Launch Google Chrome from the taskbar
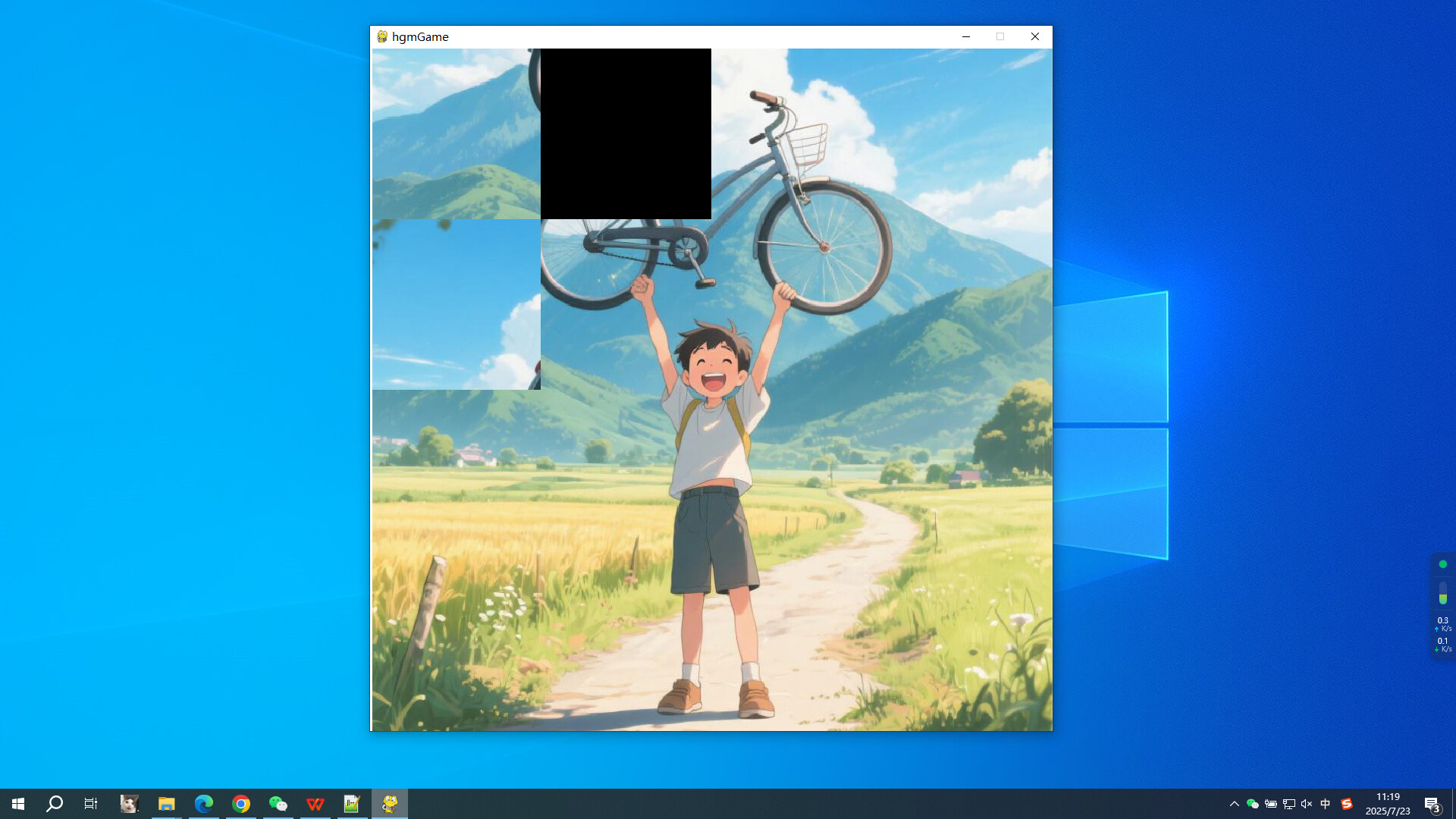1456x819 pixels. 240,803
